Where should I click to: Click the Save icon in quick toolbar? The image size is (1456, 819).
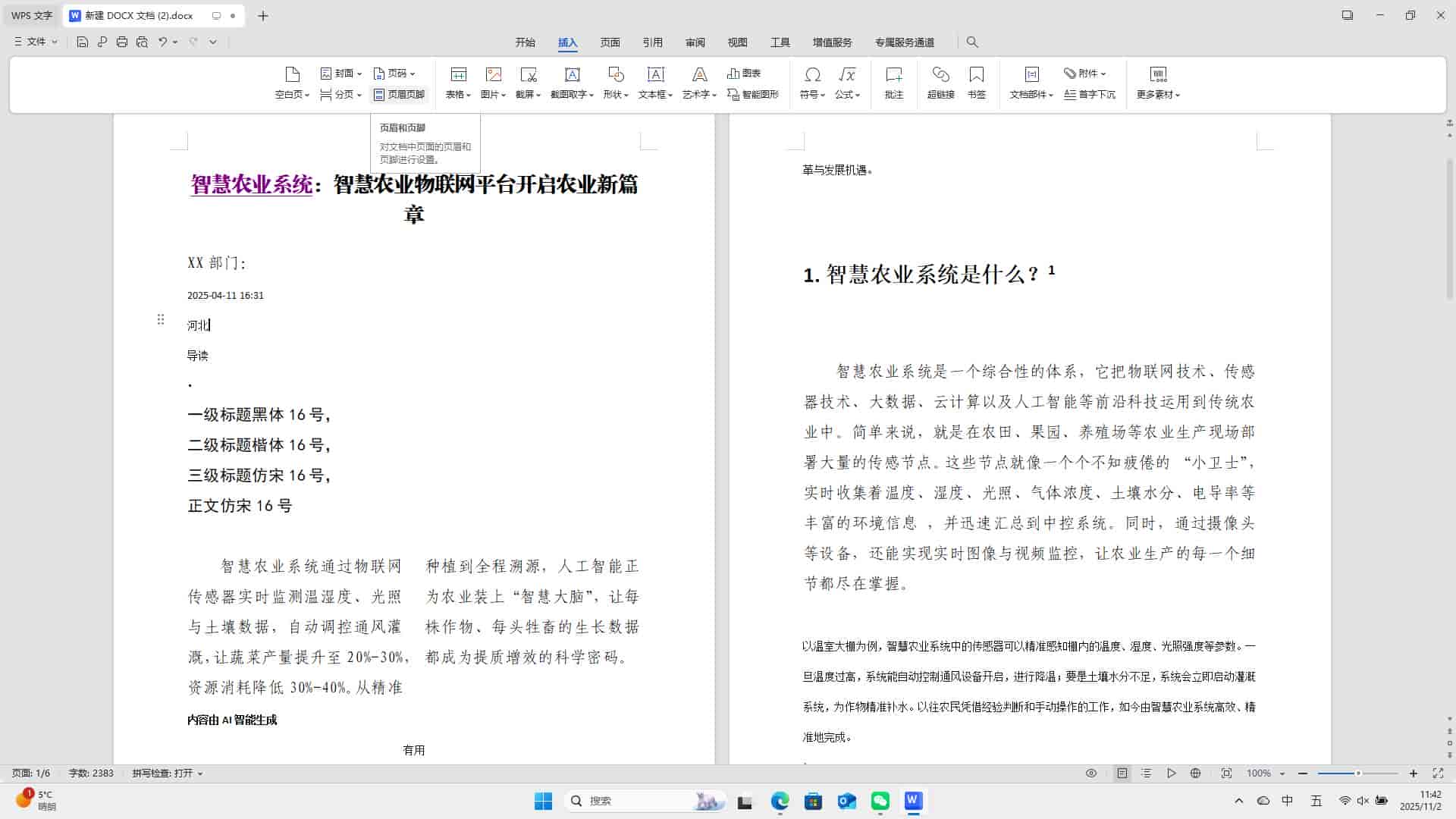[83, 42]
